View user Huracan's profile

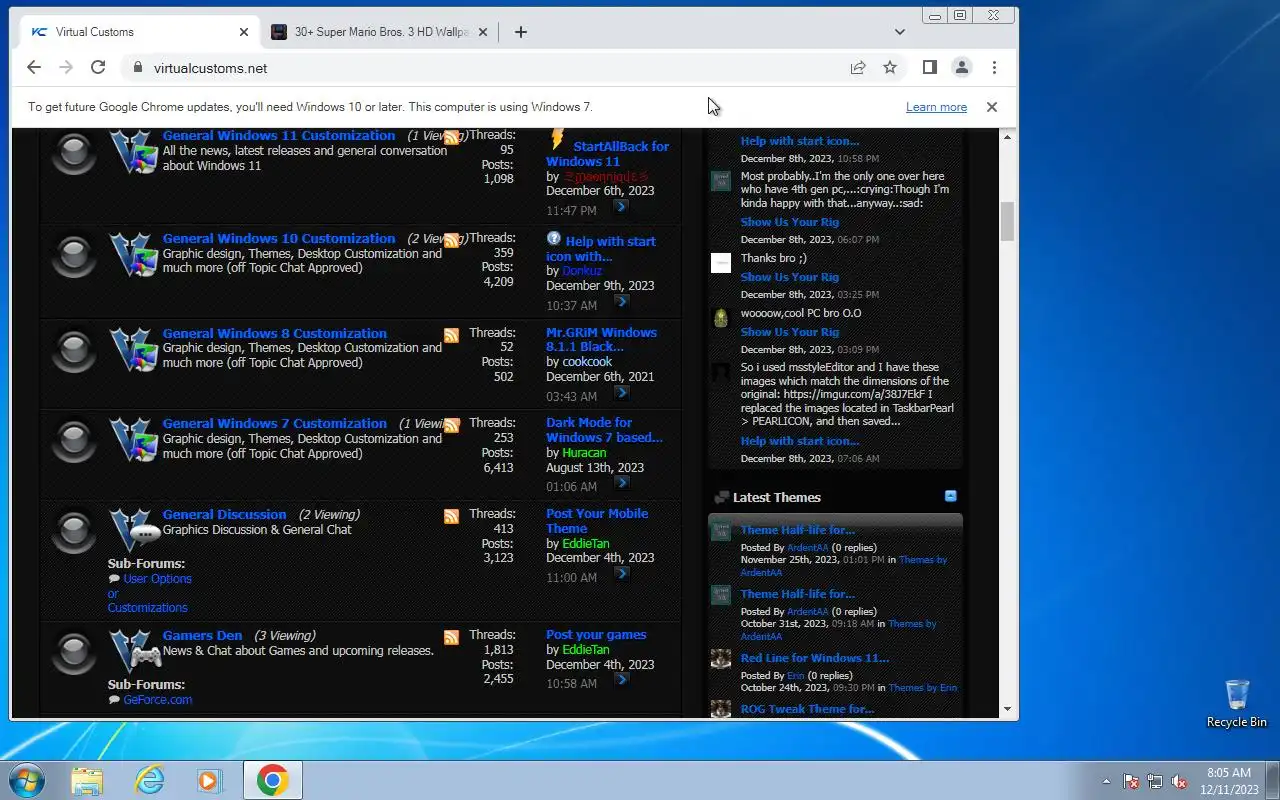[x=584, y=453]
